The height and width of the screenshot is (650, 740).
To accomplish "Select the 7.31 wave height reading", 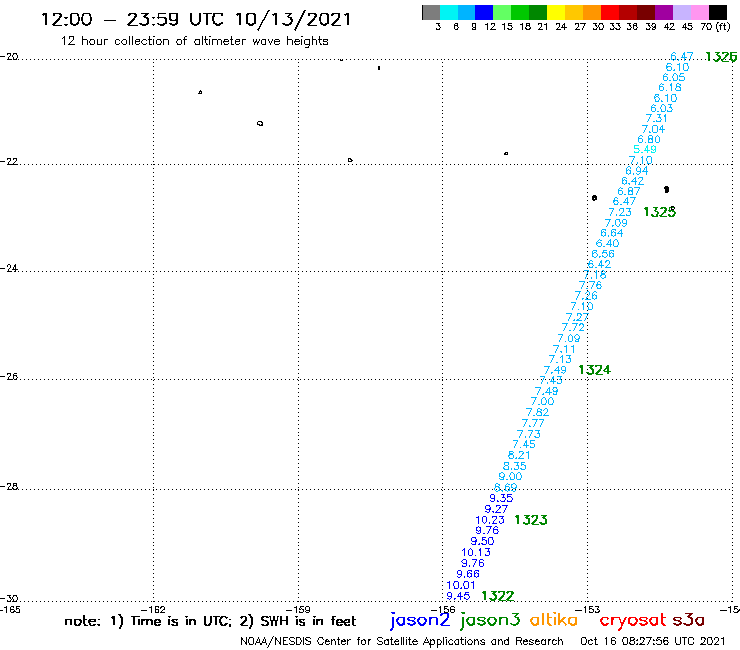I will pyautogui.click(x=657, y=118).
